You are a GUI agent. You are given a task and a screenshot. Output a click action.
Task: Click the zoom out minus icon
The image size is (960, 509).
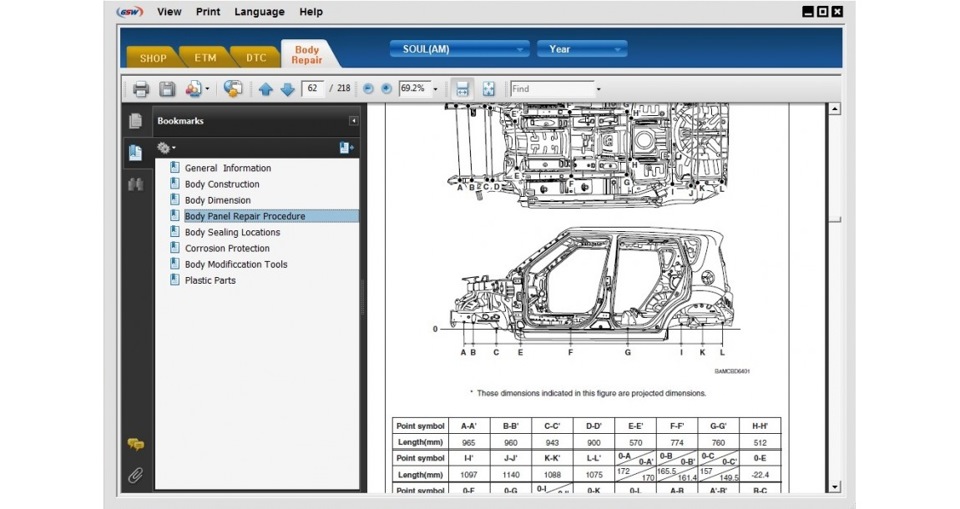click(368, 89)
